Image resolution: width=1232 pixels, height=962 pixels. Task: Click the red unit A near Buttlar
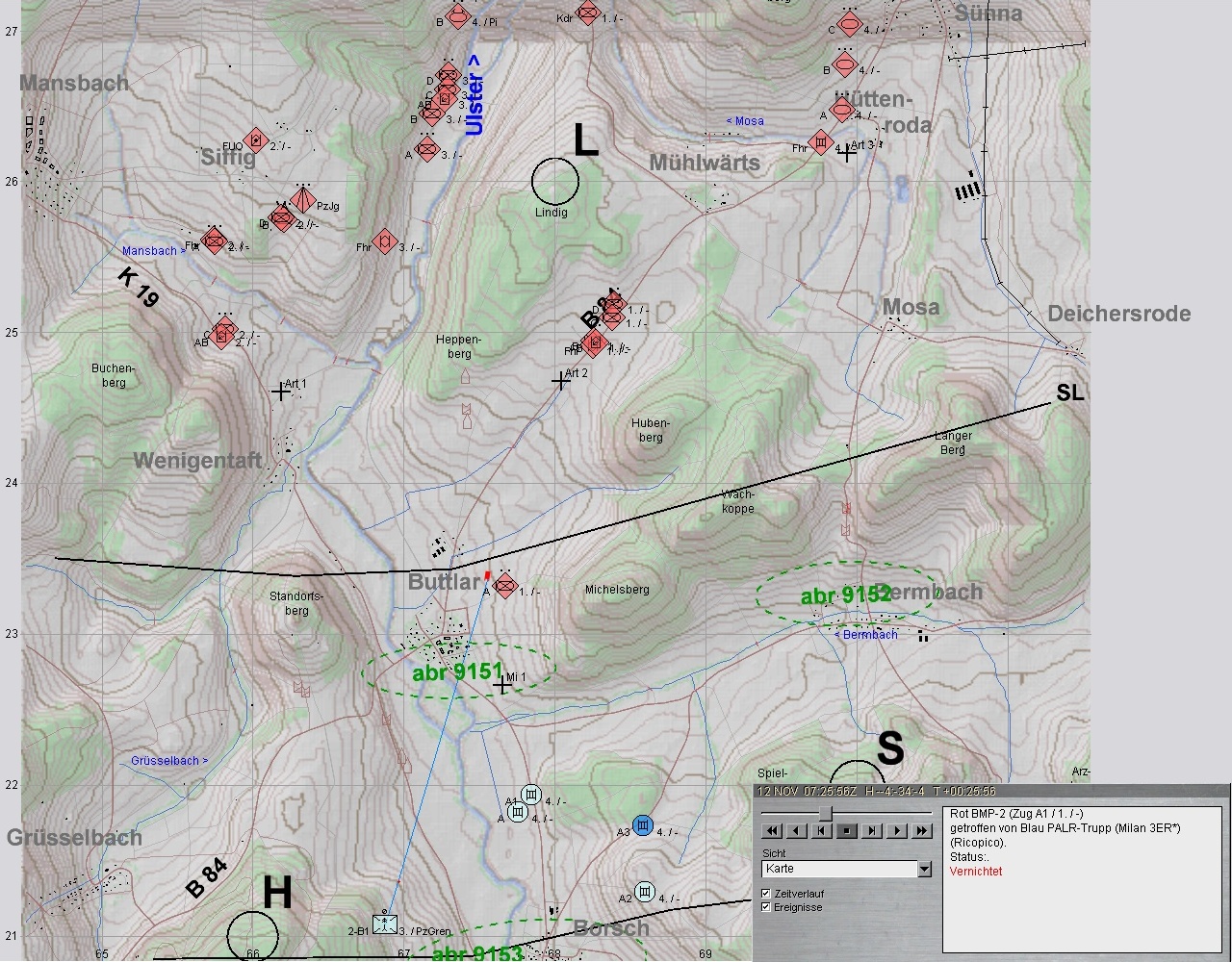[505, 586]
